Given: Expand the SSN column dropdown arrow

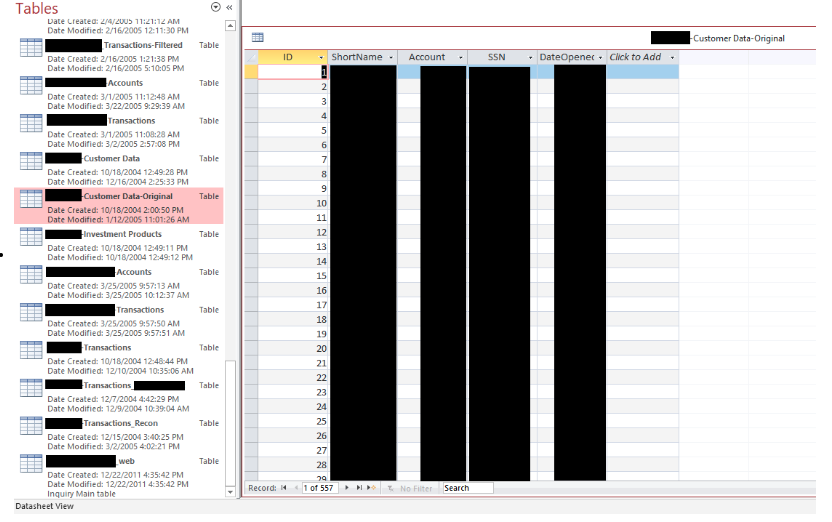Looking at the screenshot, I should tap(530, 58).
